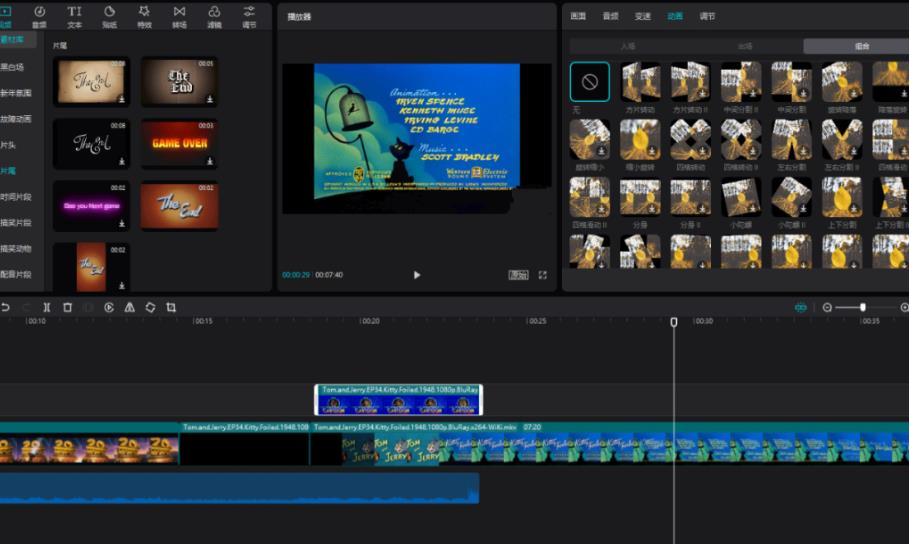Switch to the 变速 speed tab
The width and height of the screenshot is (909, 544).
(642, 16)
